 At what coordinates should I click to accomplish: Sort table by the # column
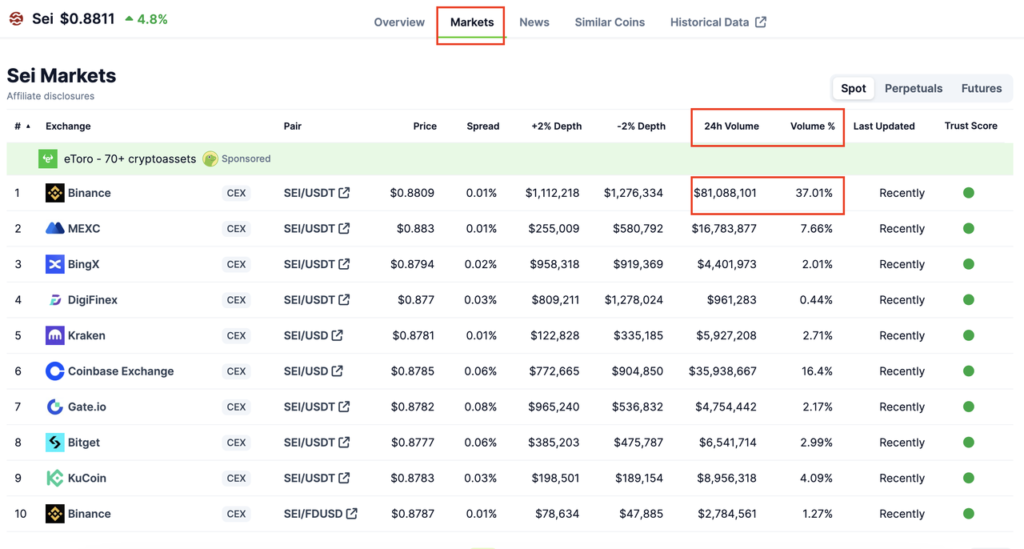[22, 126]
